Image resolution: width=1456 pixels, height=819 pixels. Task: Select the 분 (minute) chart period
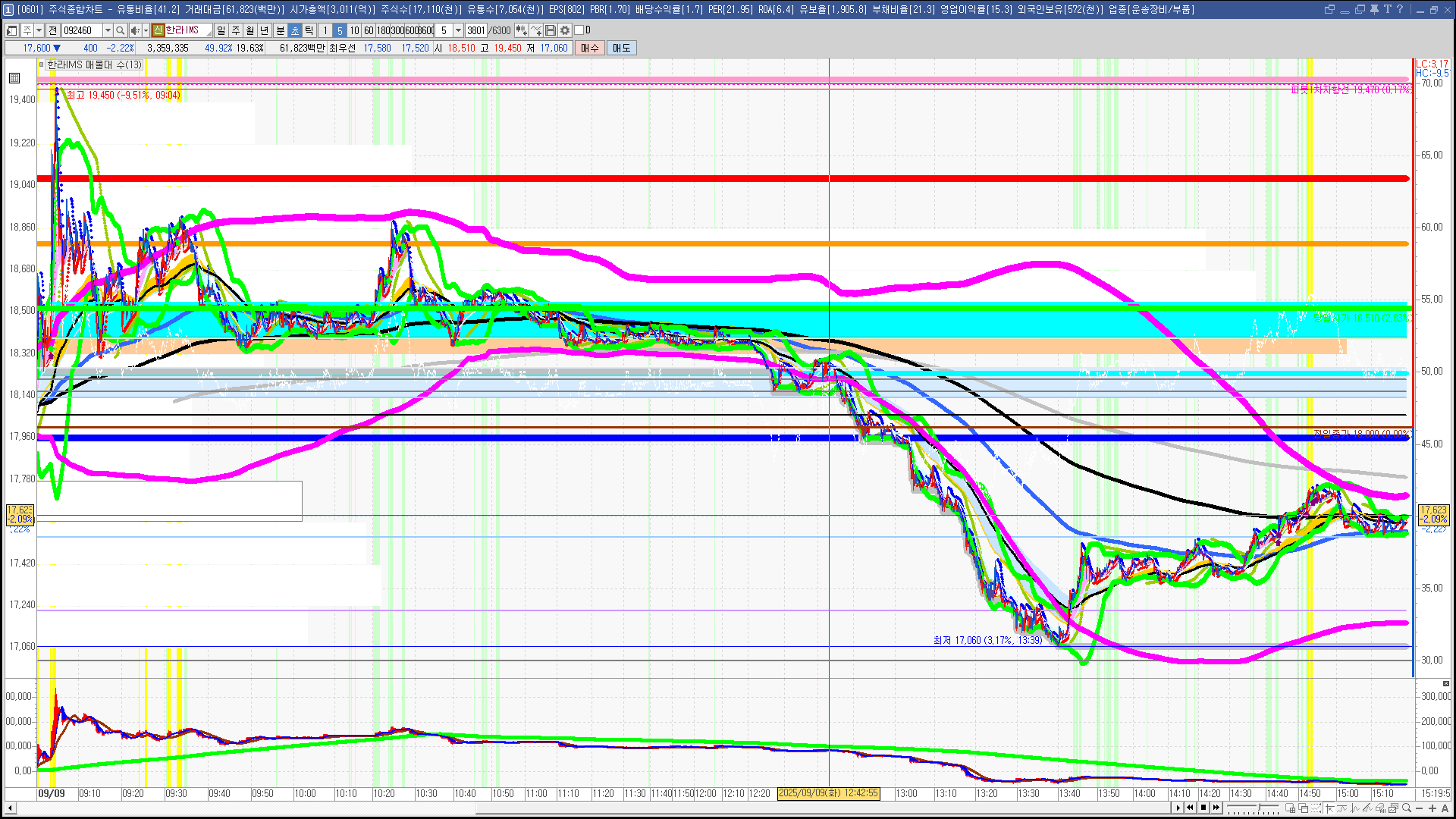[280, 30]
